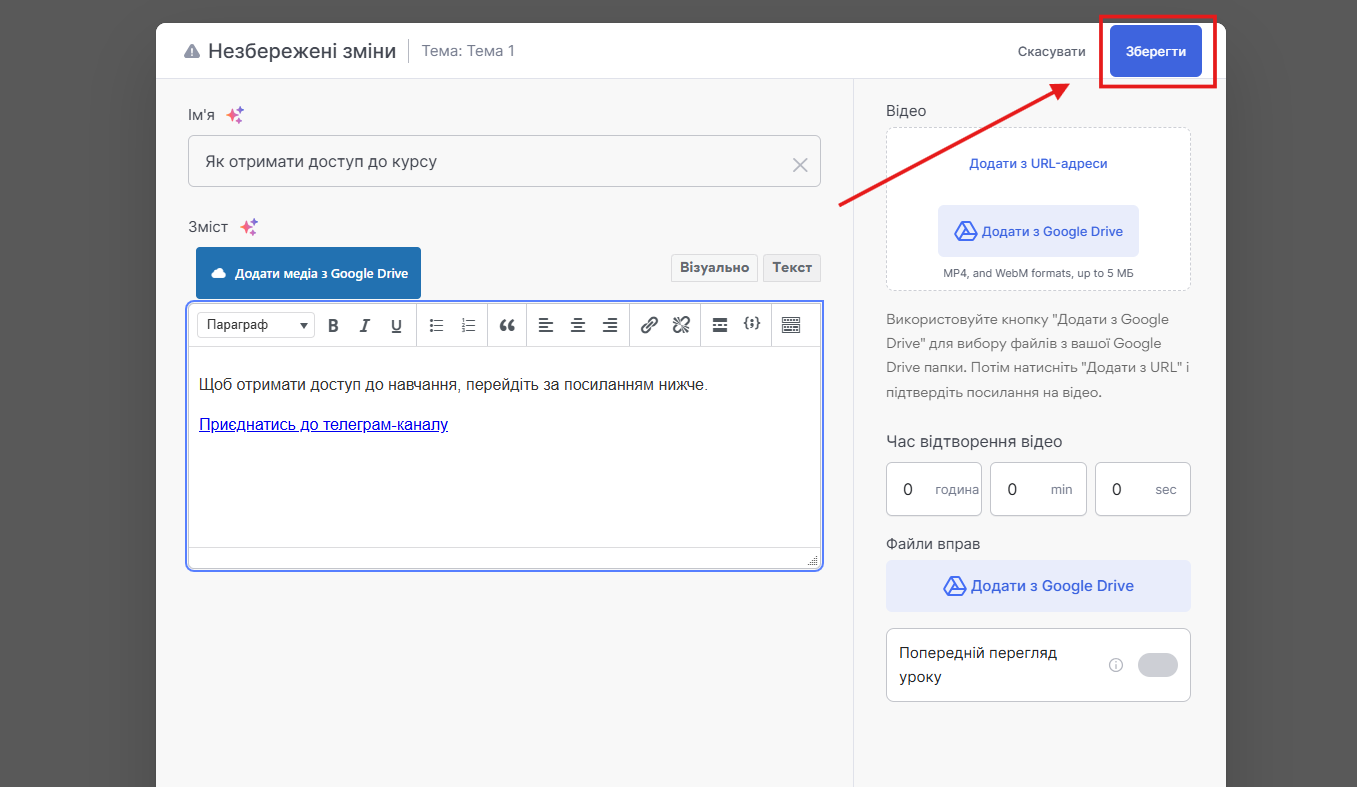Apply blockquote formatting
The height and width of the screenshot is (787, 1357).
point(507,325)
